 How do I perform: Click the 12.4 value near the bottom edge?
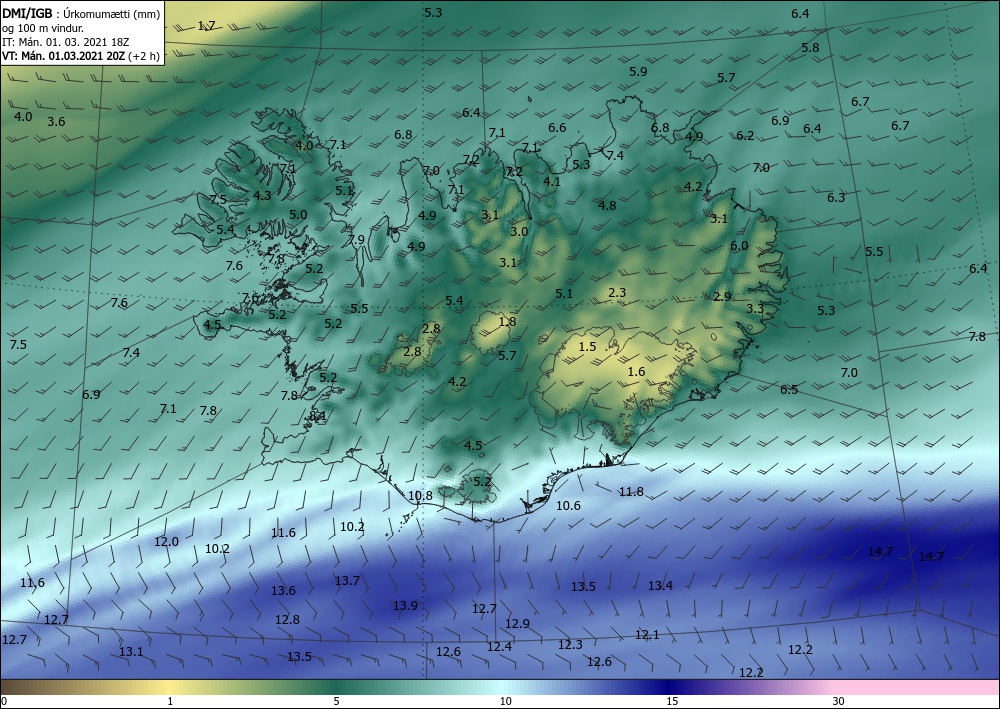click(x=499, y=647)
